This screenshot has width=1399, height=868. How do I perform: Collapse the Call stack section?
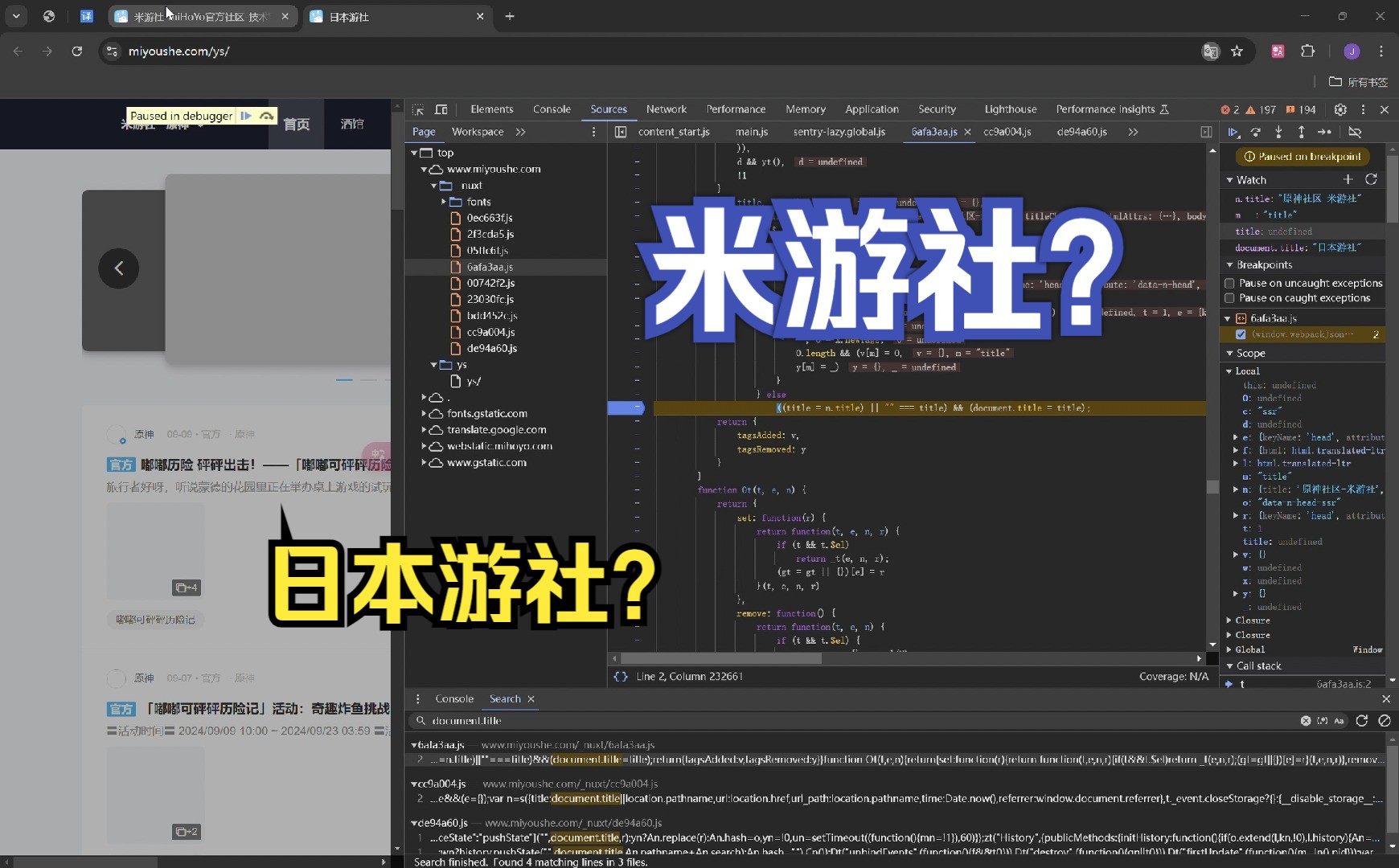1230,666
